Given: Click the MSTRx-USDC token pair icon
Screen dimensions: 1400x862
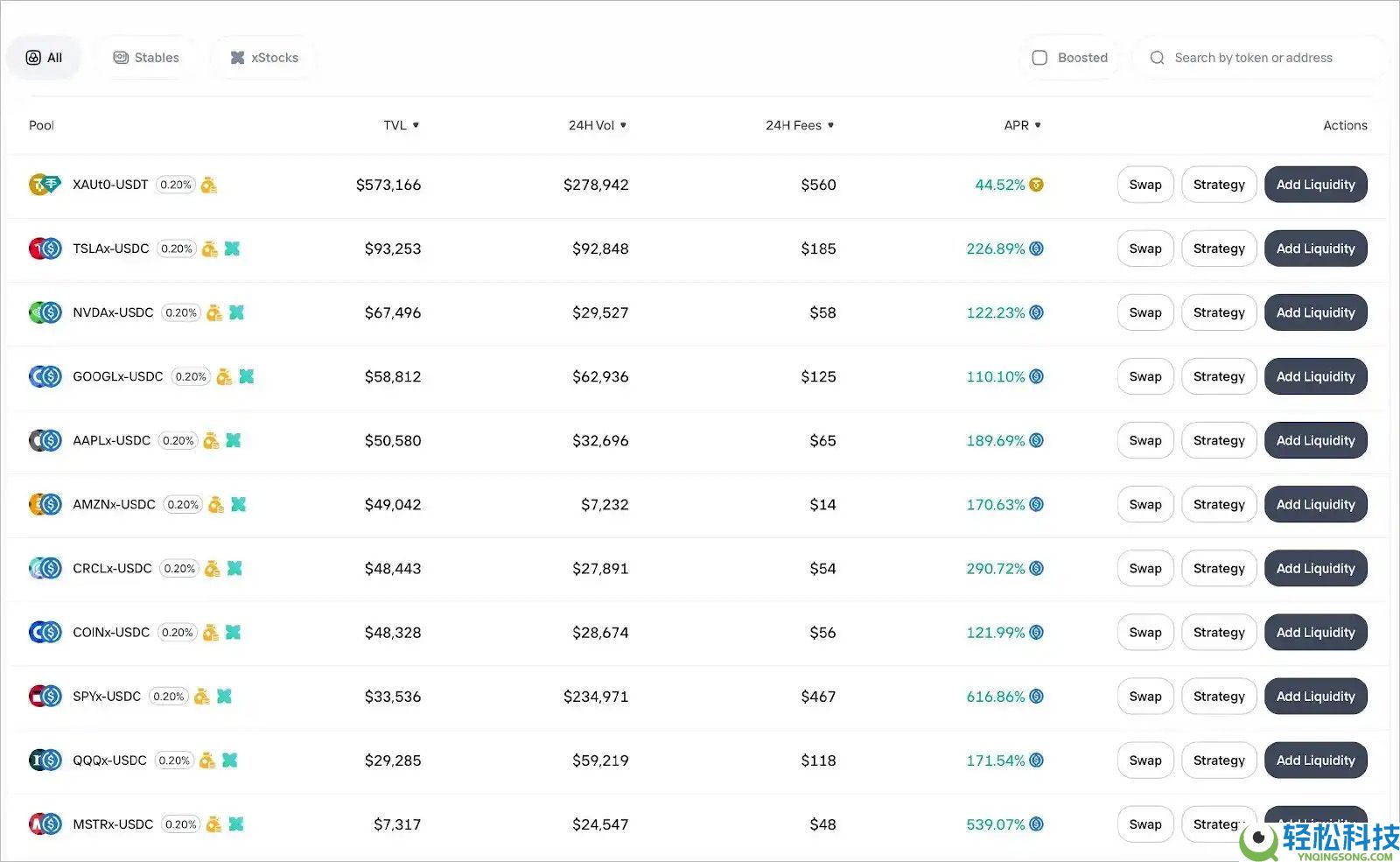Looking at the screenshot, I should tap(45, 823).
